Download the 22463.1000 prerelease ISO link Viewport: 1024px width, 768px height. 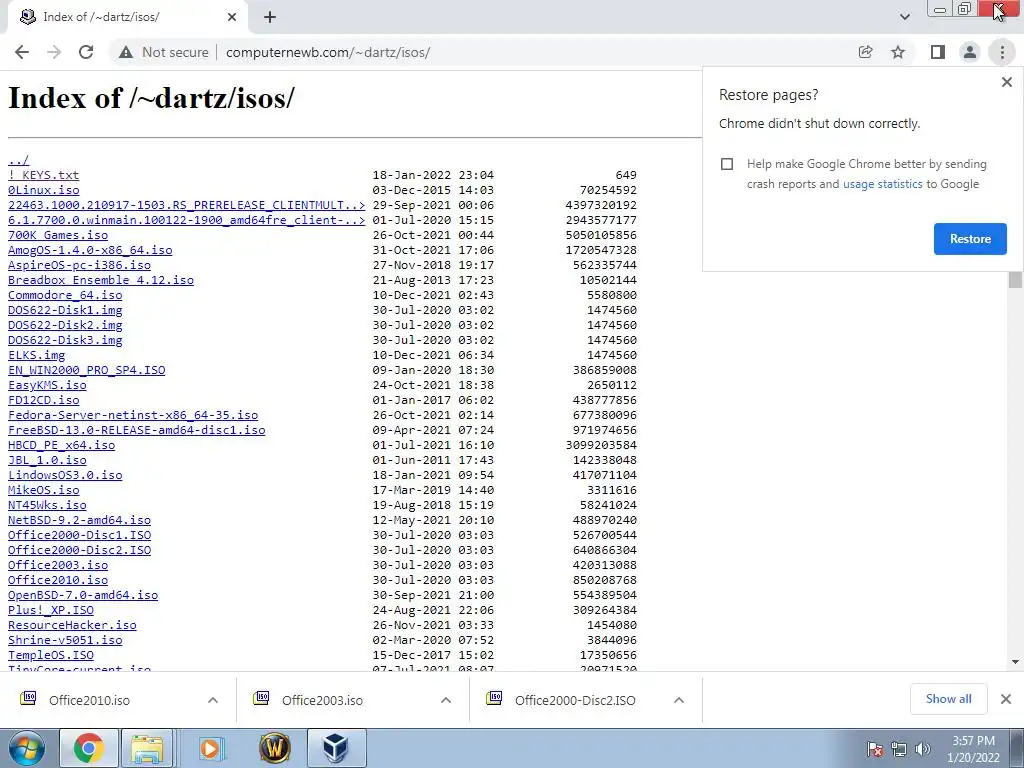coord(186,205)
